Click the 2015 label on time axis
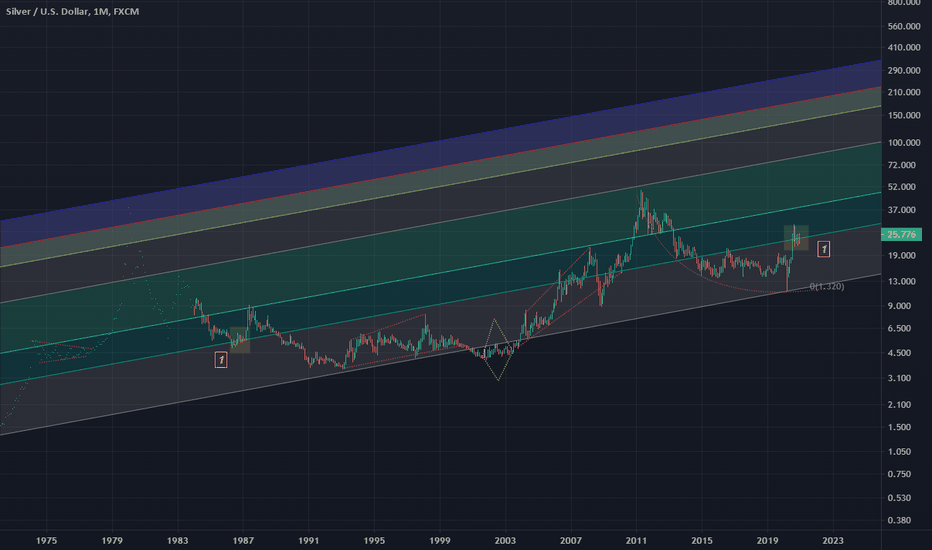The width and height of the screenshot is (932, 550). pyautogui.click(x=702, y=540)
